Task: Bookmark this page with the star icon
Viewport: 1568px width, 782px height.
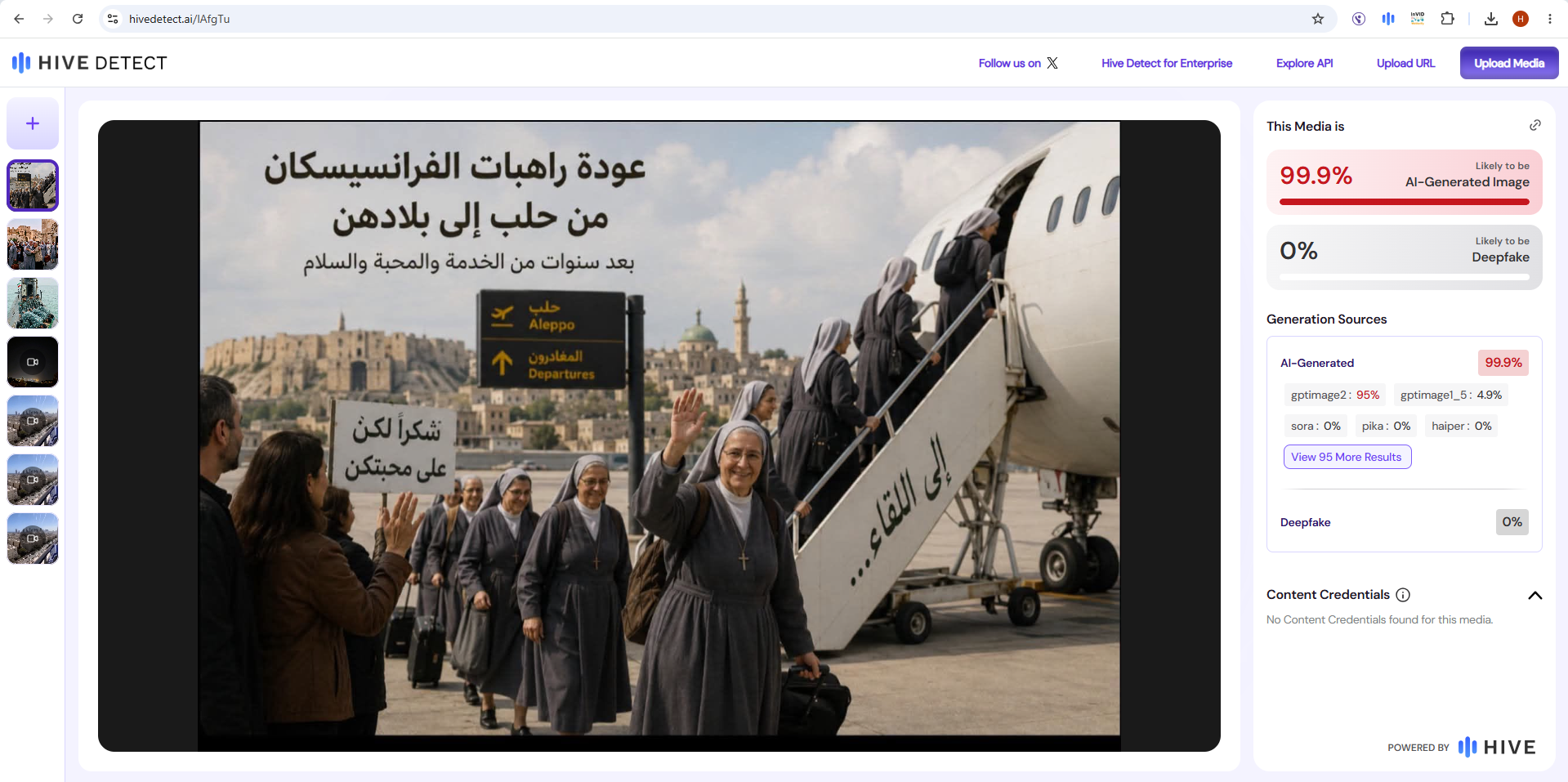Action: coord(1318,19)
